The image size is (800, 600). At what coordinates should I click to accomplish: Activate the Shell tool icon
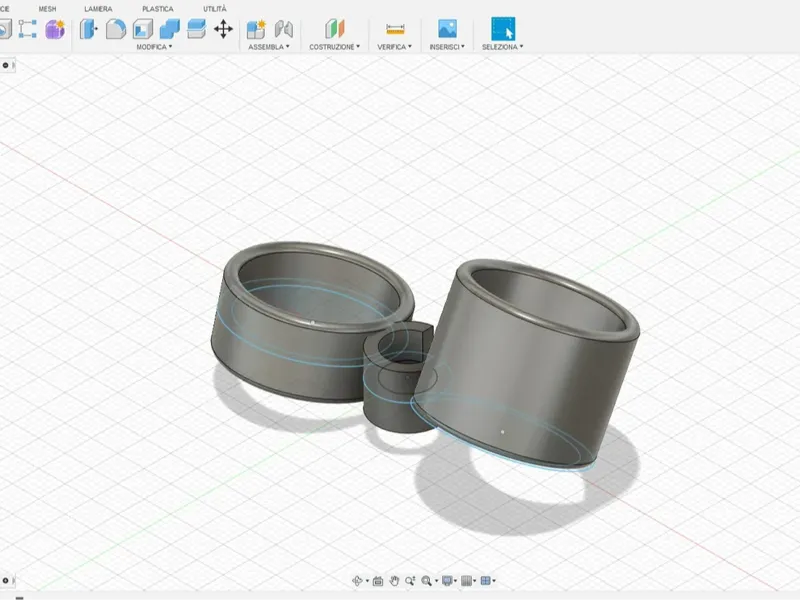143,29
